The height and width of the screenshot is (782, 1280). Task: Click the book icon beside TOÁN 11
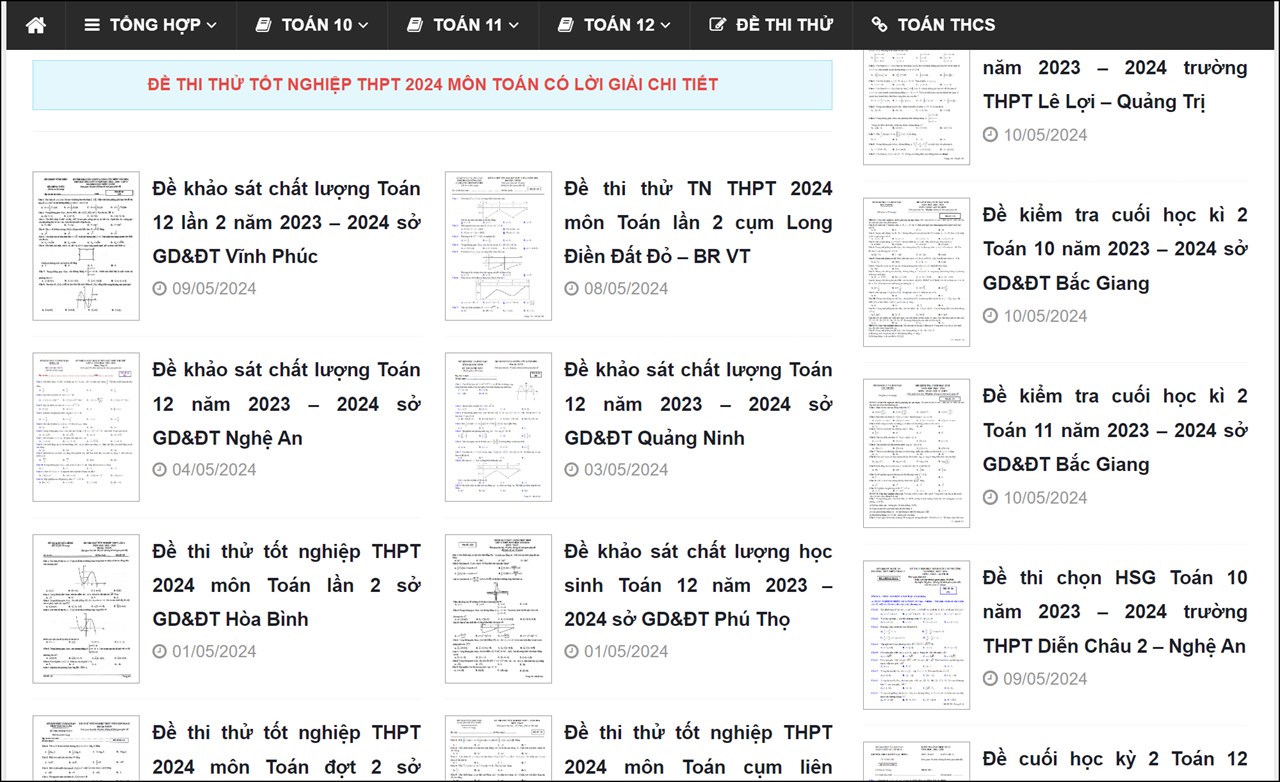tap(415, 25)
